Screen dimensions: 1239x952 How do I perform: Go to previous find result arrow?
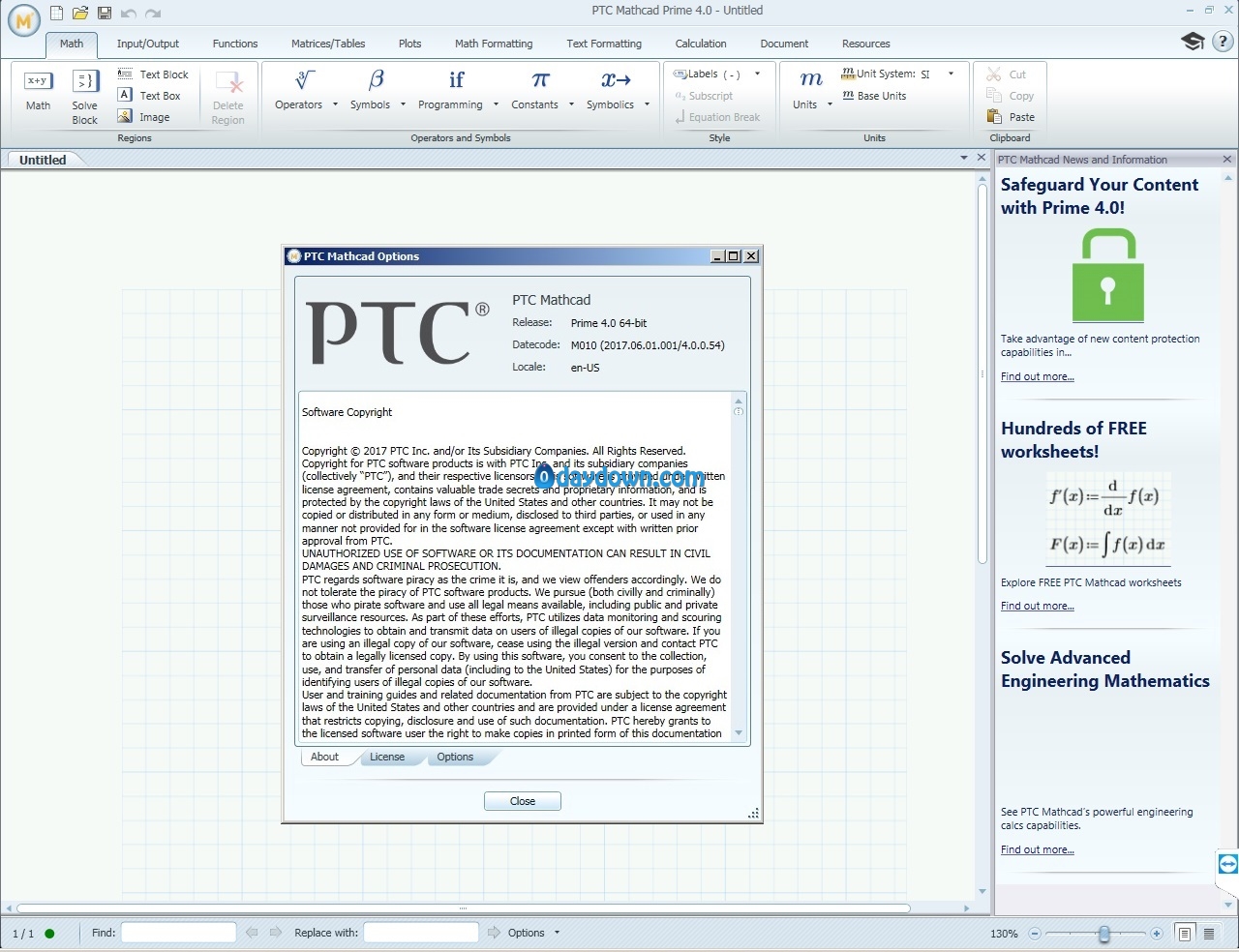point(252,933)
